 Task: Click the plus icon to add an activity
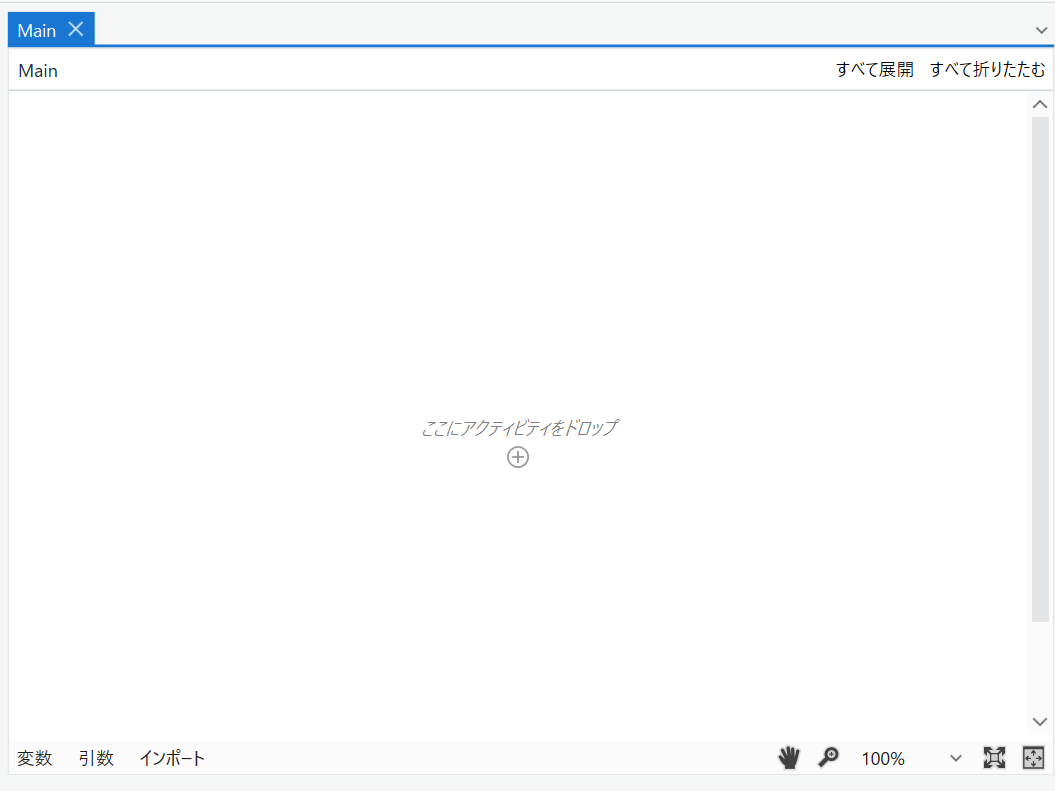pyautogui.click(x=518, y=457)
